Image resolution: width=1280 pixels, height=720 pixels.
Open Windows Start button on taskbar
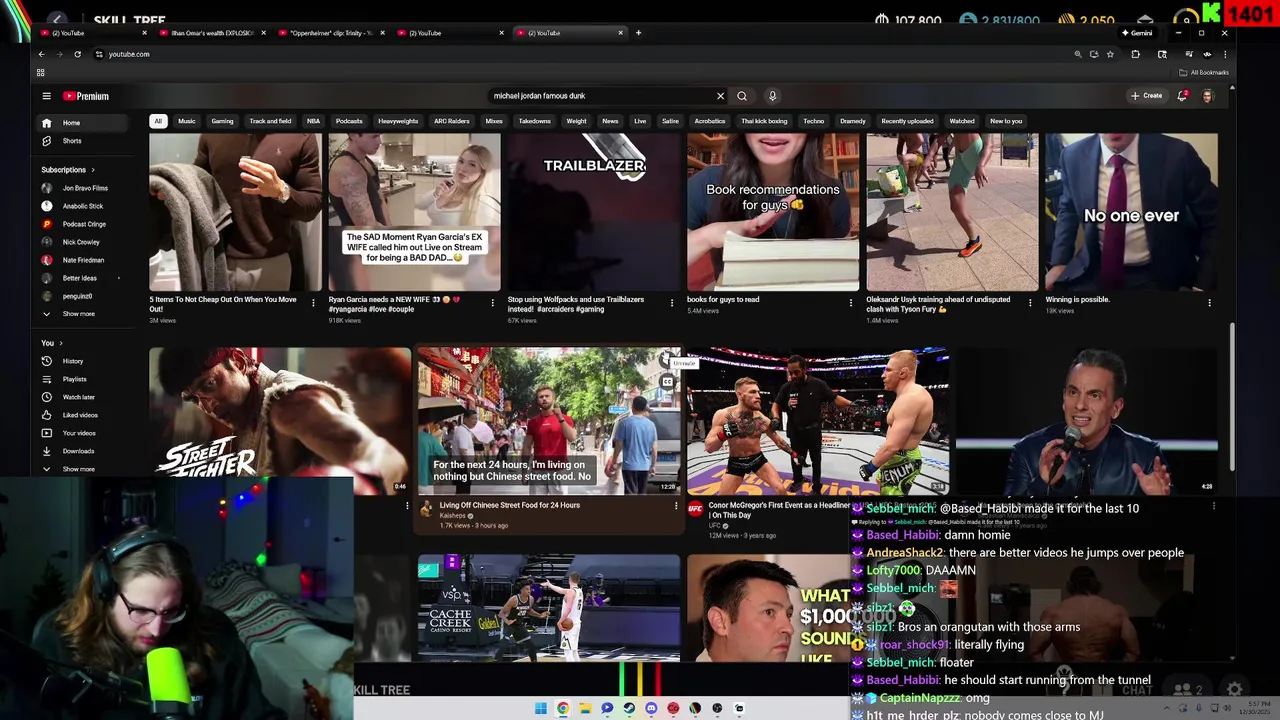[541, 708]
